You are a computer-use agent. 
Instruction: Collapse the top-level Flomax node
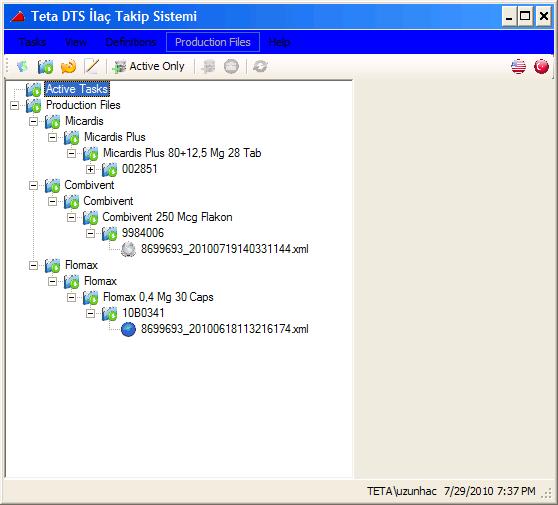tap(33, 265)
